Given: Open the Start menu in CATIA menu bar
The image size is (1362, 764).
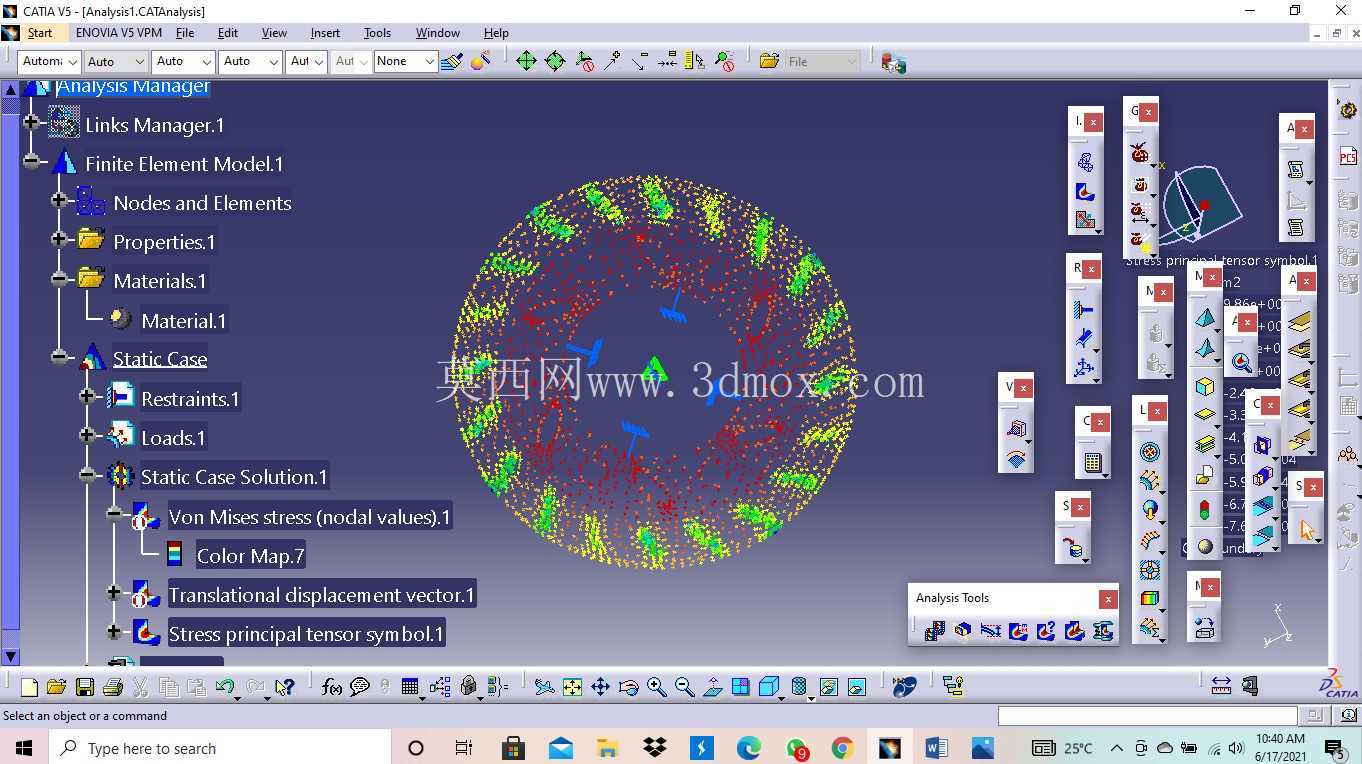Looking at the screenshot, I should (x=40, y=33).
